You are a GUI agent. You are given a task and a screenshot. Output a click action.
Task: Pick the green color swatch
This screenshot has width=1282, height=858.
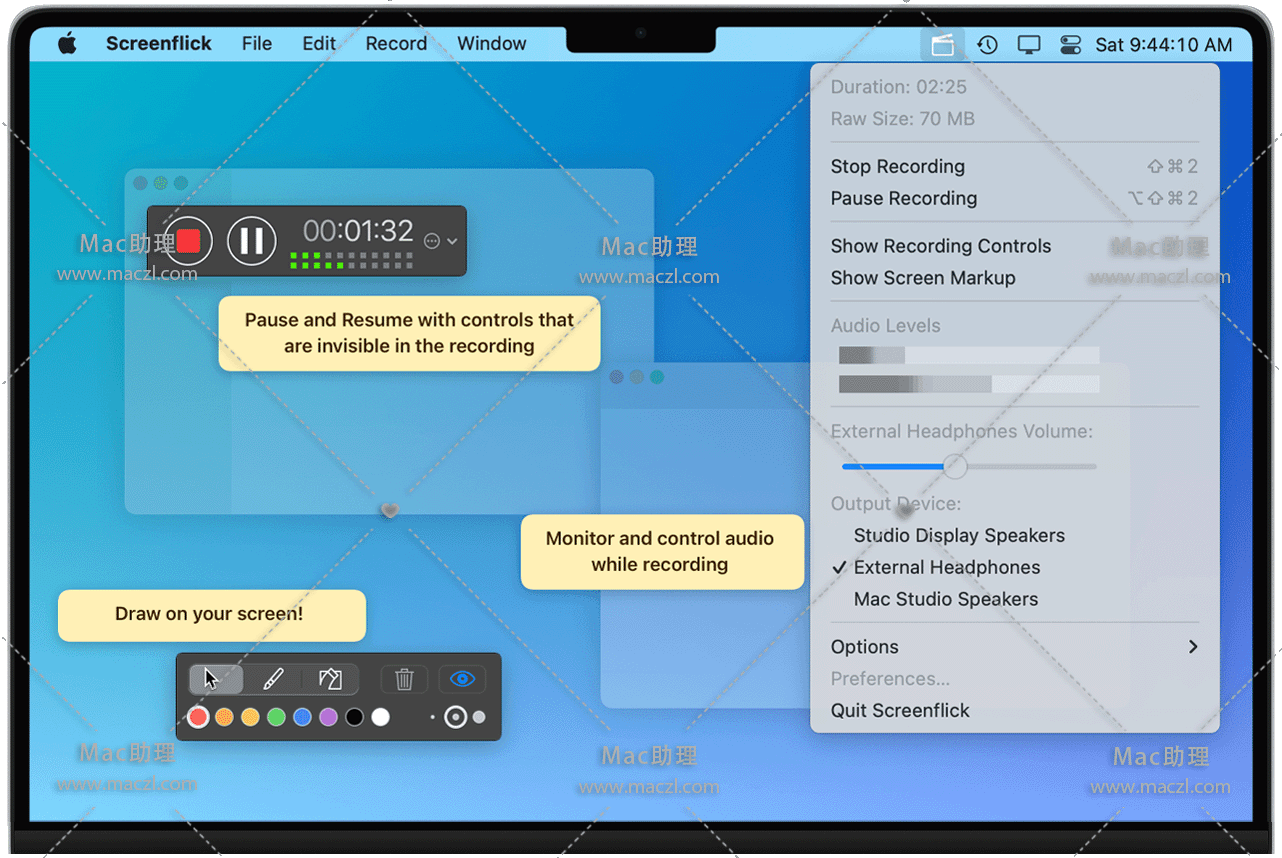(276, 717)
